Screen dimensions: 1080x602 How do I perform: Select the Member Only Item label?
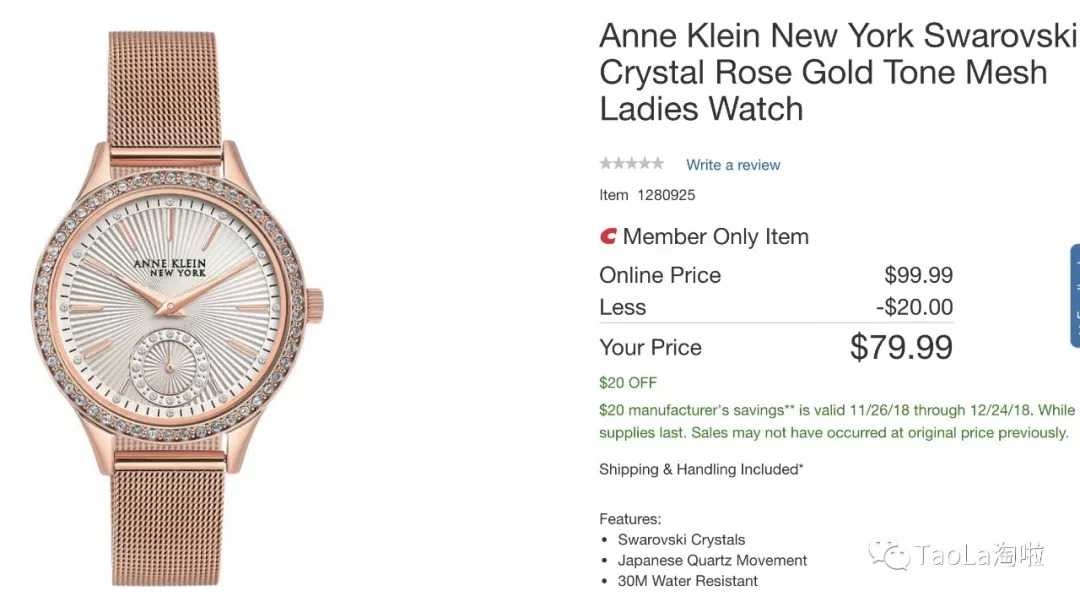(715, 237)
